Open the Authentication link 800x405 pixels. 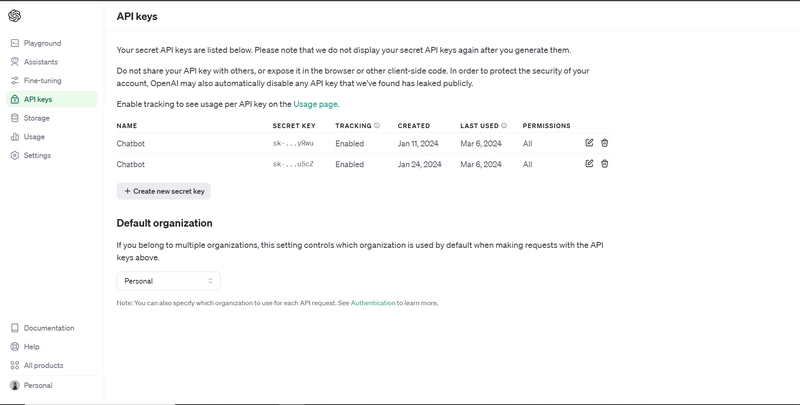(x=373, y=303)
